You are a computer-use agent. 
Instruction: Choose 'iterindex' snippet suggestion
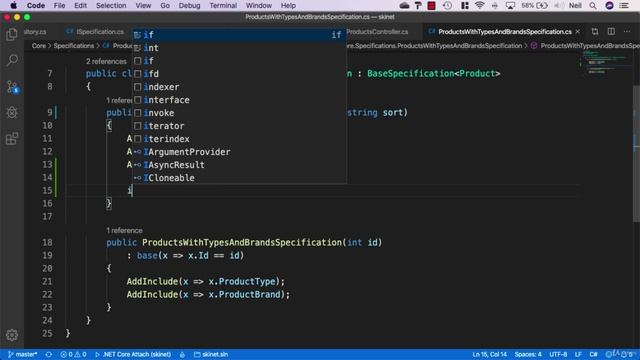click(x=239, y=139)
